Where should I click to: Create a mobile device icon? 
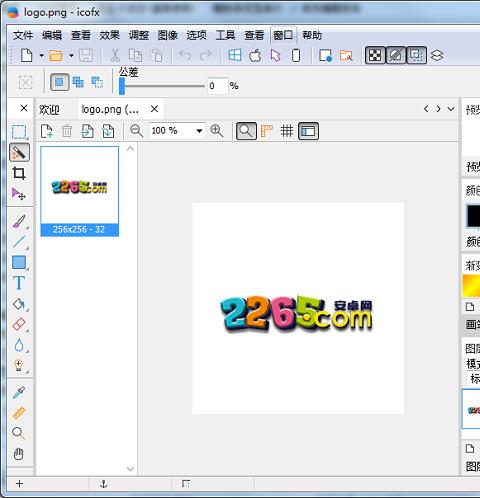tap(296, 55)
